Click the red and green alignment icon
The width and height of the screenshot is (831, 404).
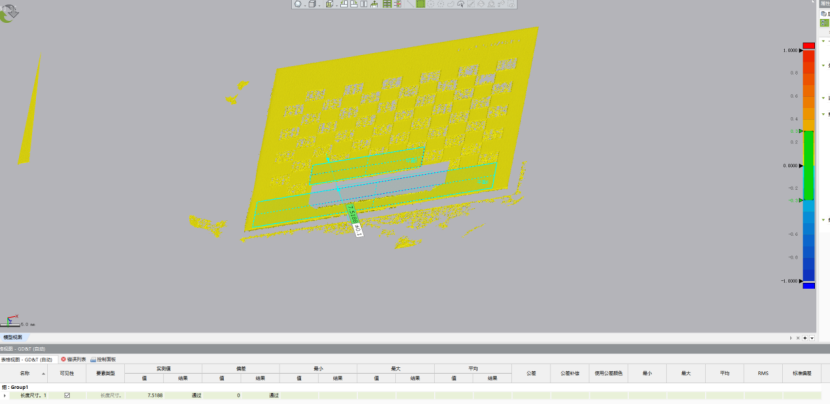click(x=397, y=4)
